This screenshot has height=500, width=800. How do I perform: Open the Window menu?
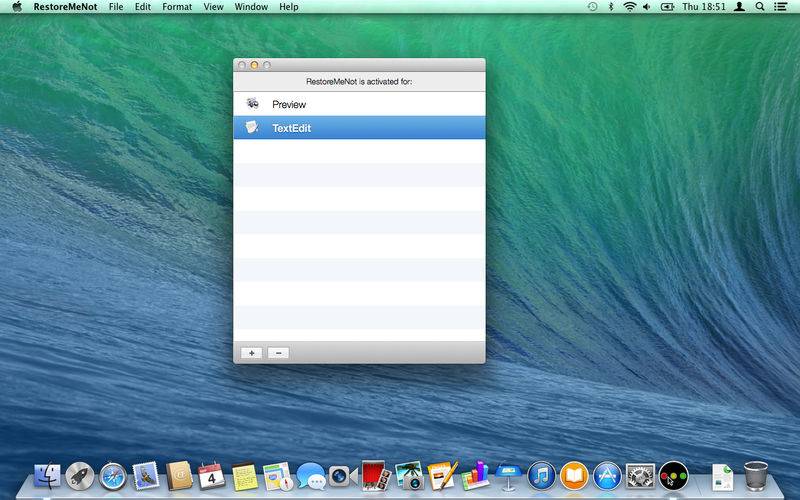pyautogui.click(x=251, y=7)
